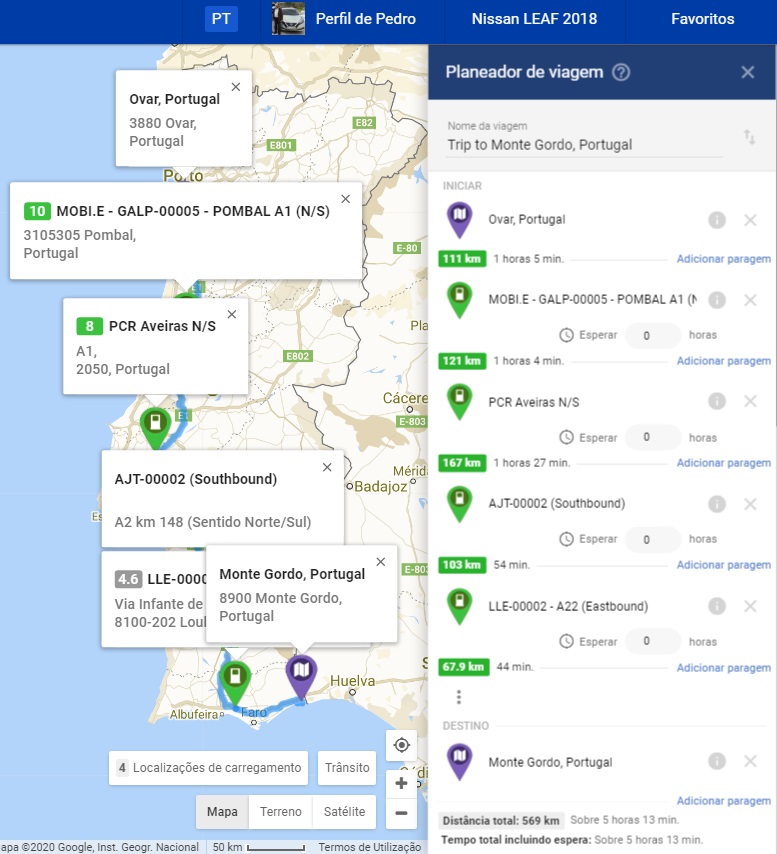Show info for MOBI.E GALP Pombal stop
The width and height of the screenshot is (777, 854).
(x=717, y=300)
